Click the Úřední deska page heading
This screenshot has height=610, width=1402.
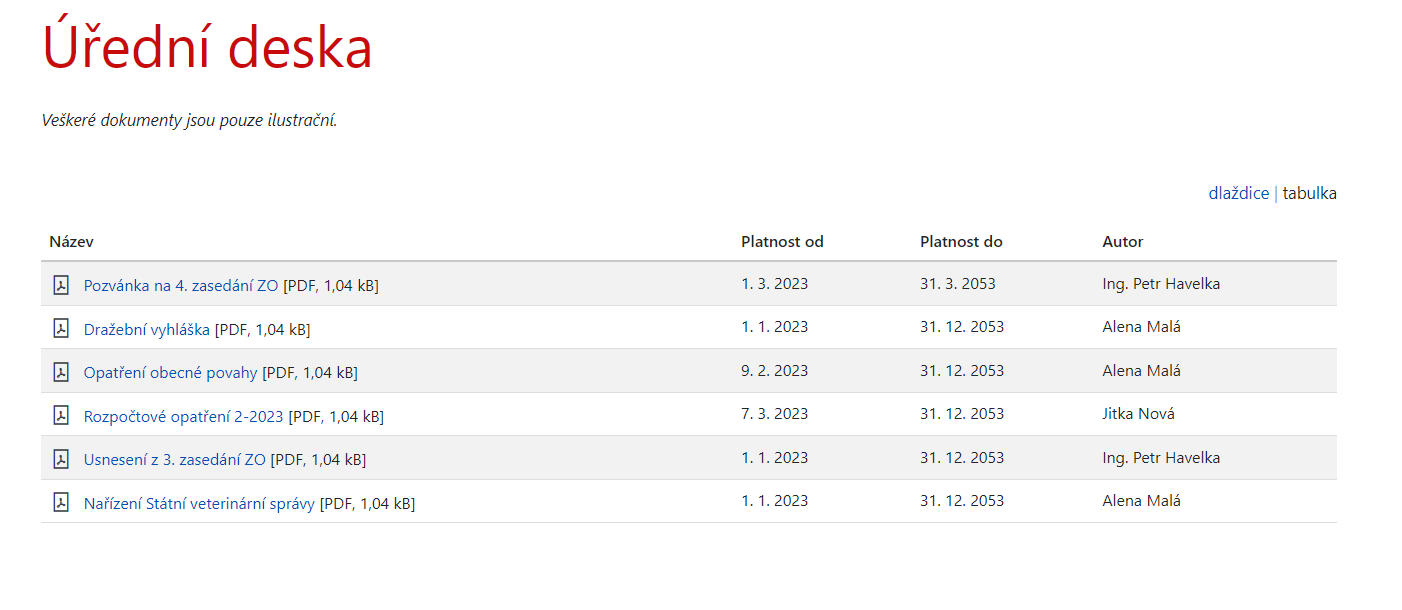207,47
